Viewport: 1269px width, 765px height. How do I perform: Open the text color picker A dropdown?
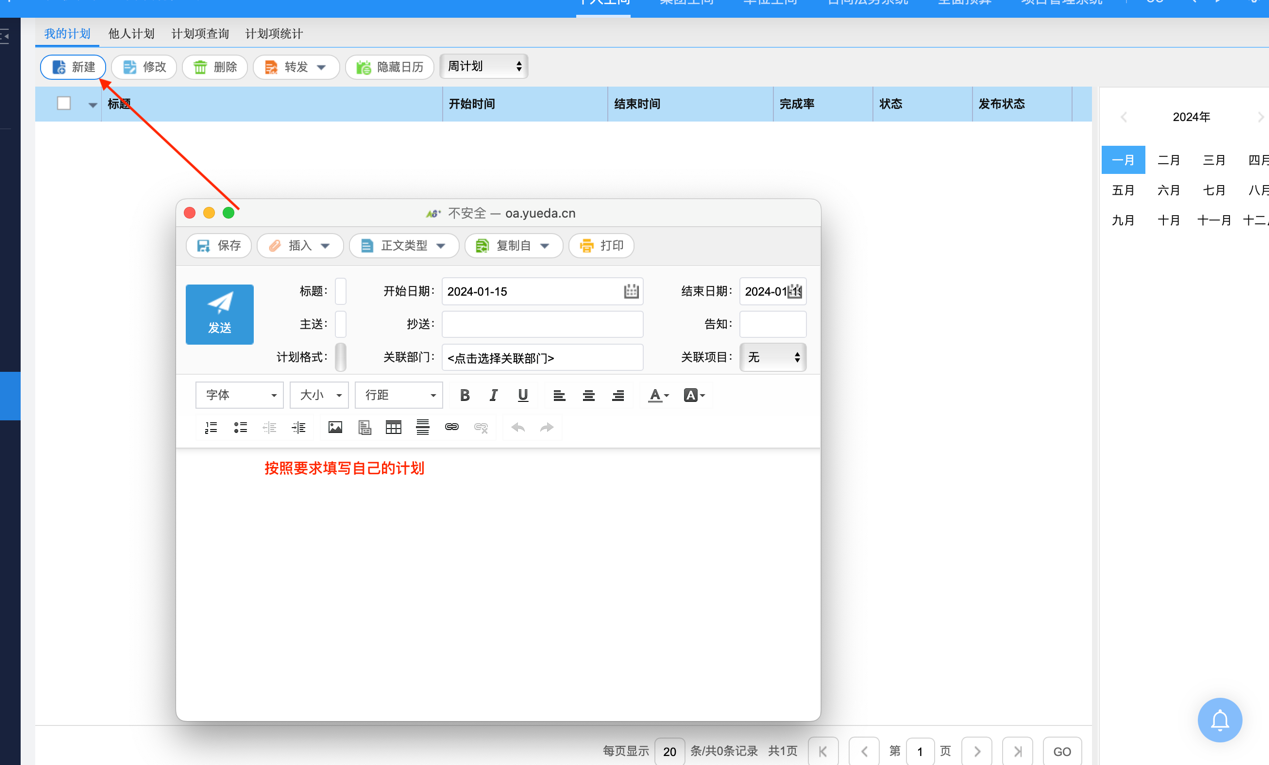[x=657, y=395]
